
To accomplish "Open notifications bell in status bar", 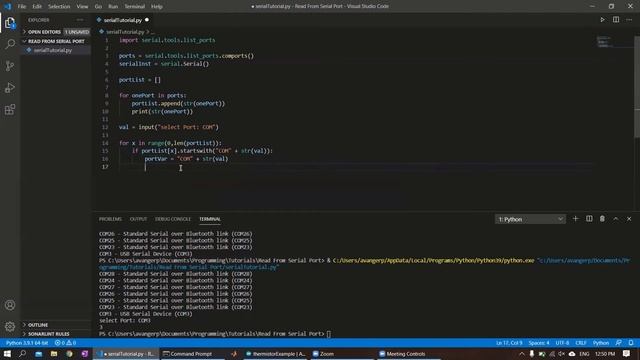I will coord(631,343).
